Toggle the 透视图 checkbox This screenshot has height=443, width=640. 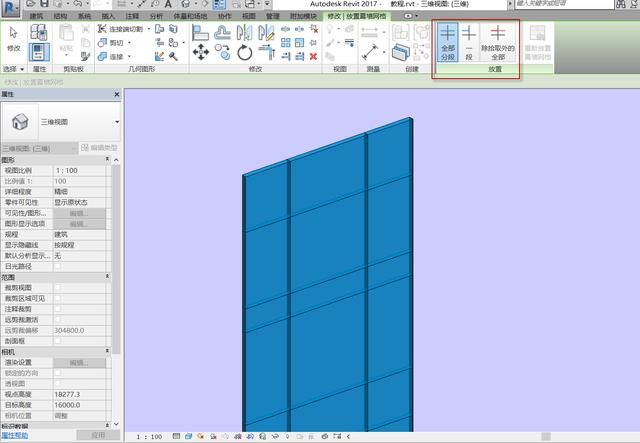(x=58, y=383)
